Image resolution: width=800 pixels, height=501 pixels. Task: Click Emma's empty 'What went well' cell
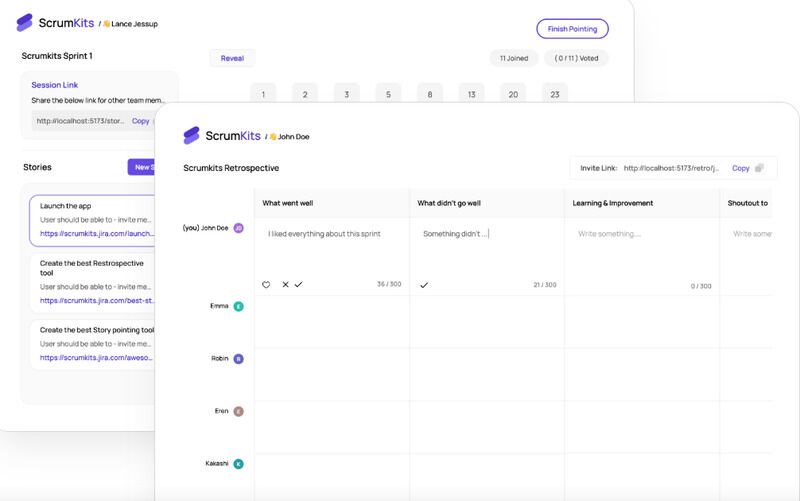pos(332,322)
